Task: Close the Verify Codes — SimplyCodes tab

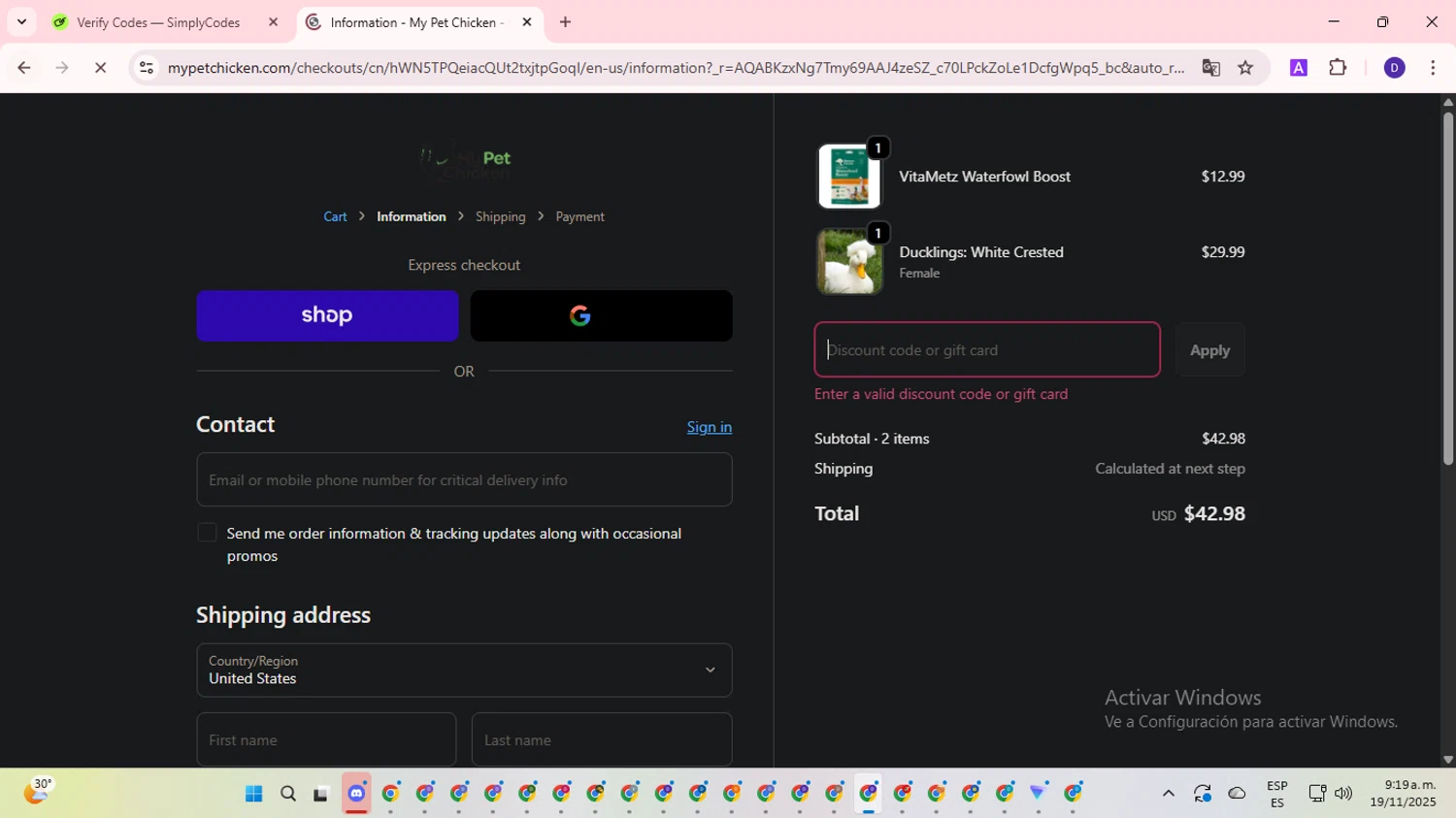Action: pyautogui.click(x=273, y=22)
